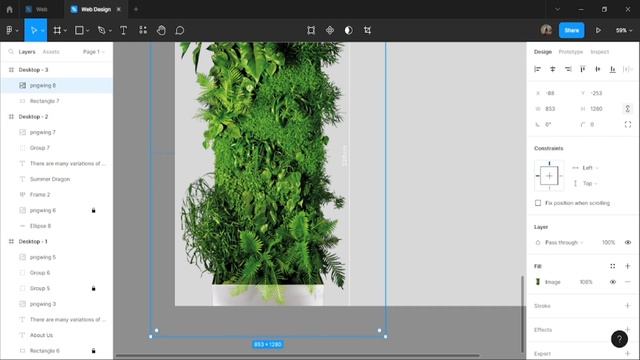The height and width of the screenshot is (360, 640).
Task: Close the Web Design tab
Action: point(119,9)
